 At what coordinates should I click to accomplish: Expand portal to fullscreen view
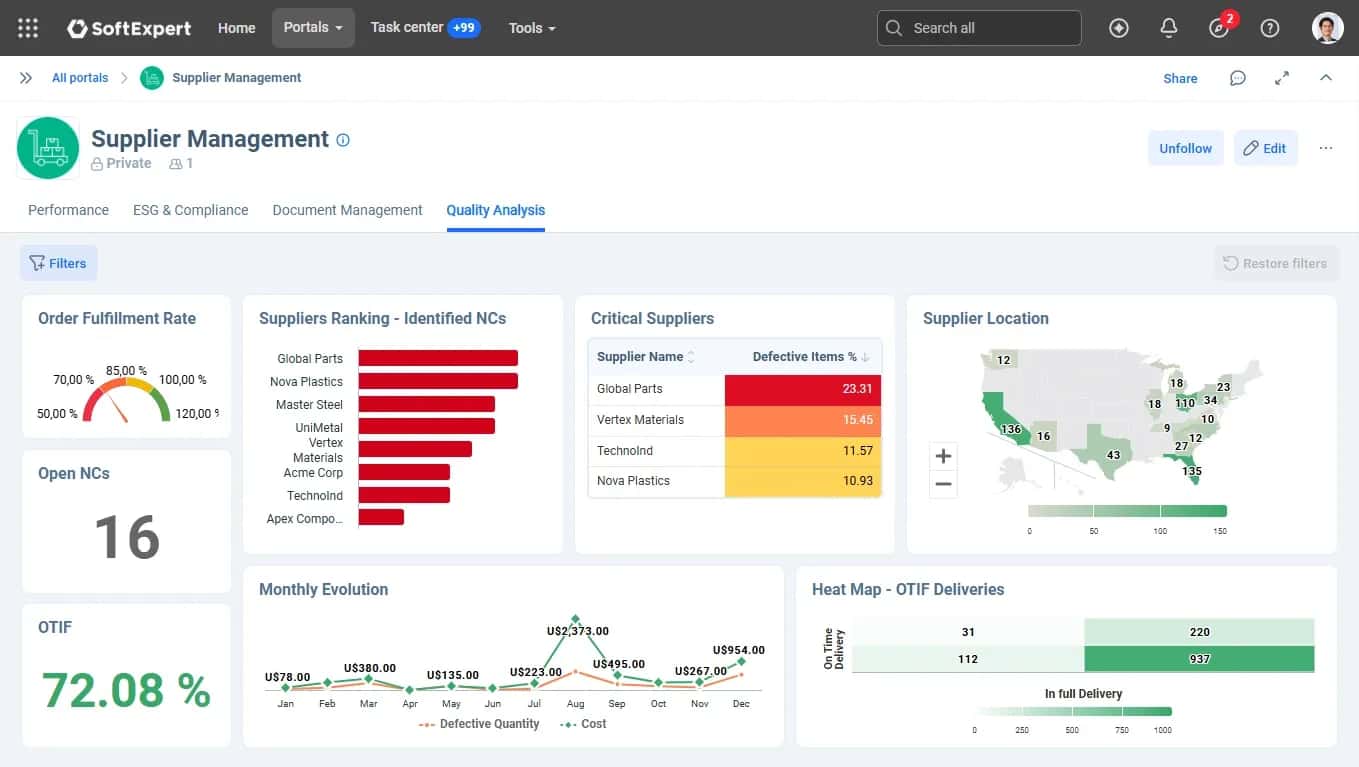click(x=1282, y=78)
